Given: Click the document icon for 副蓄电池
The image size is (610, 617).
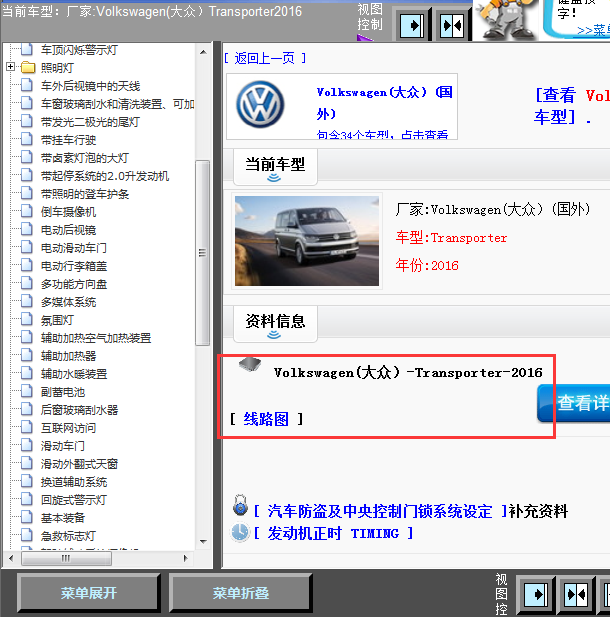Looking at the screenshot, I should click(x=27, y=392).
